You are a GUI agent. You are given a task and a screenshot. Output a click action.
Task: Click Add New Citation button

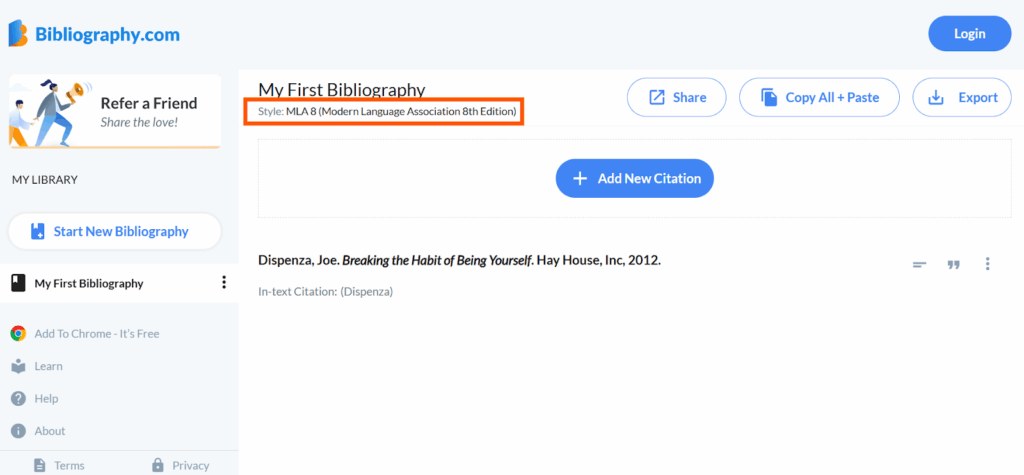point(635,178)
